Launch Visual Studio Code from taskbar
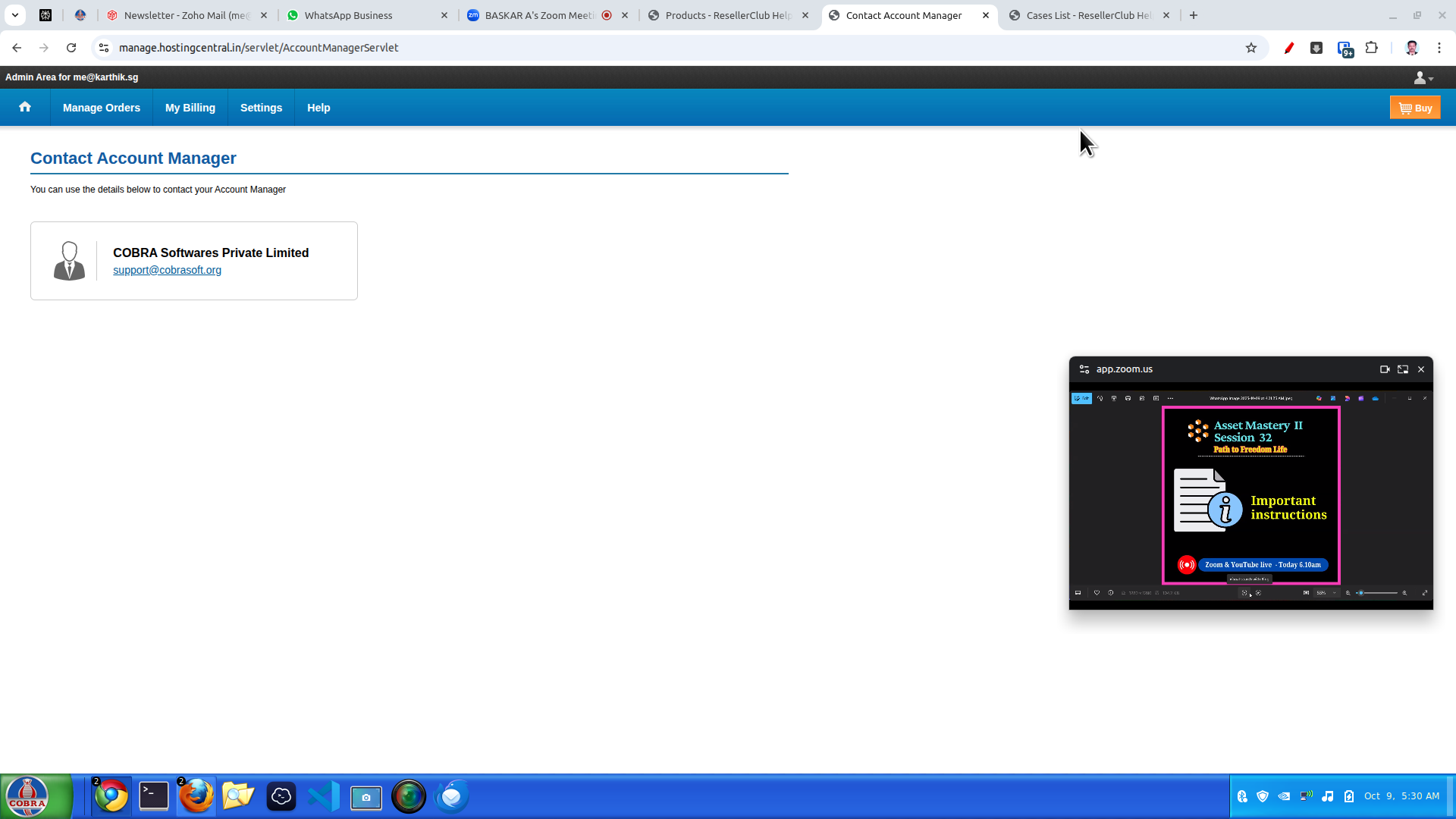Screen dimensions: 1456x819 click(324, 796)
